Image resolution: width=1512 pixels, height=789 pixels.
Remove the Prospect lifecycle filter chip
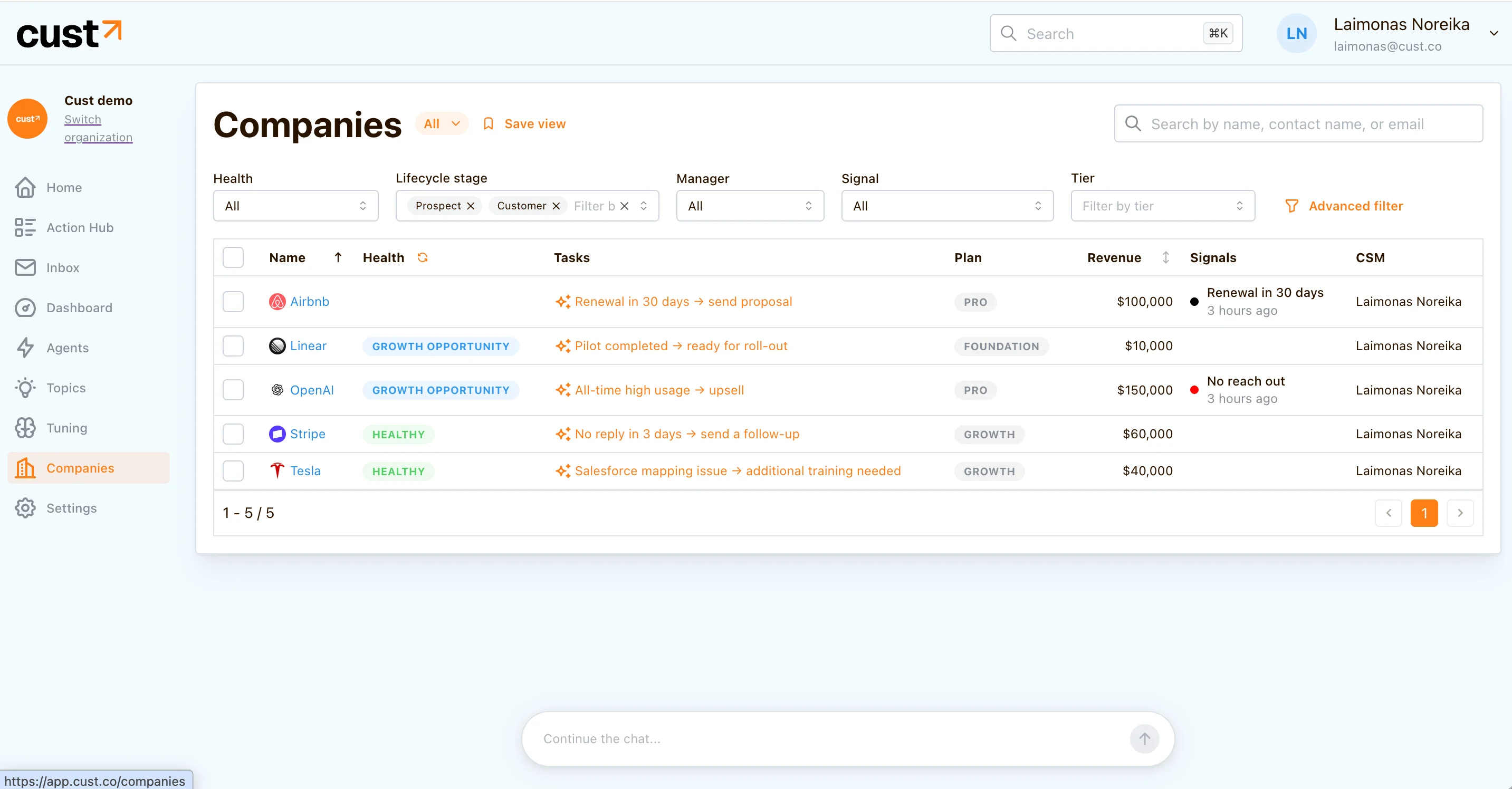click(471, 206)
